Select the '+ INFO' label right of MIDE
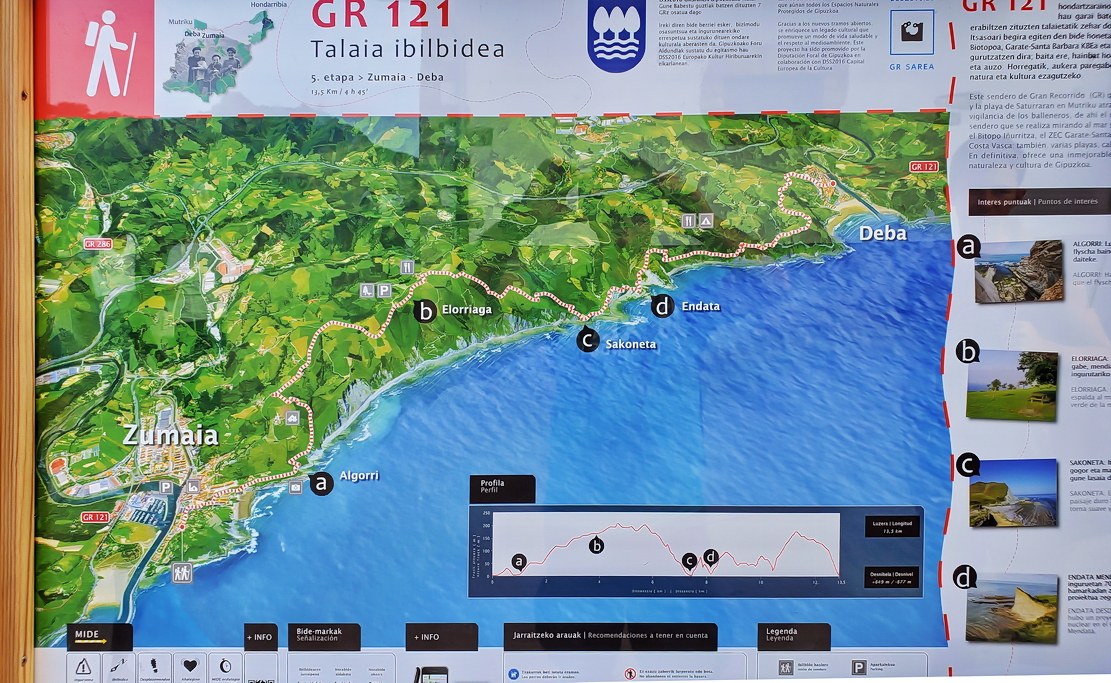Viewport: 1111px width, 683px height. pos(260,637)
